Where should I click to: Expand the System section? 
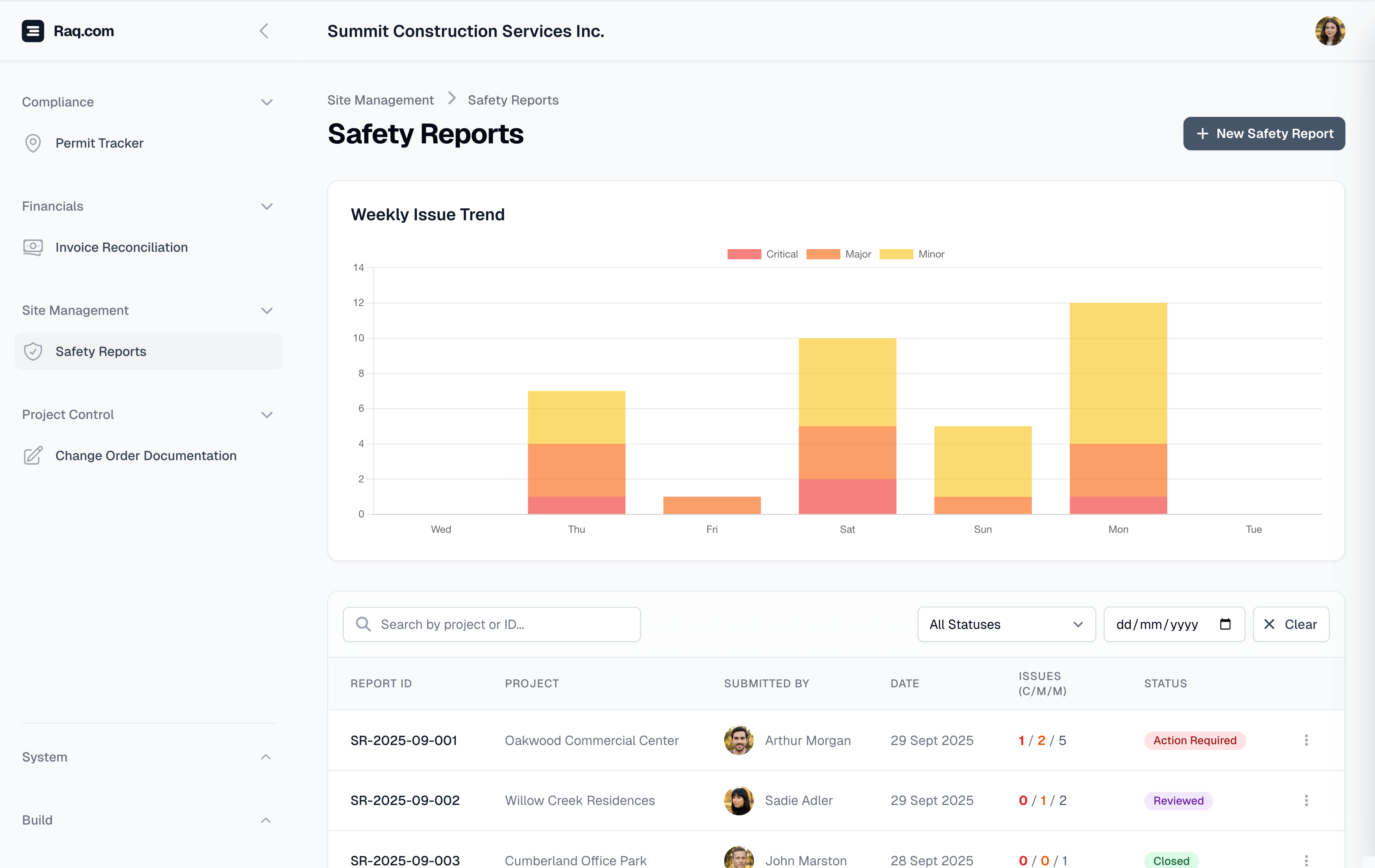pyautogui.click(x=265, y=757)
